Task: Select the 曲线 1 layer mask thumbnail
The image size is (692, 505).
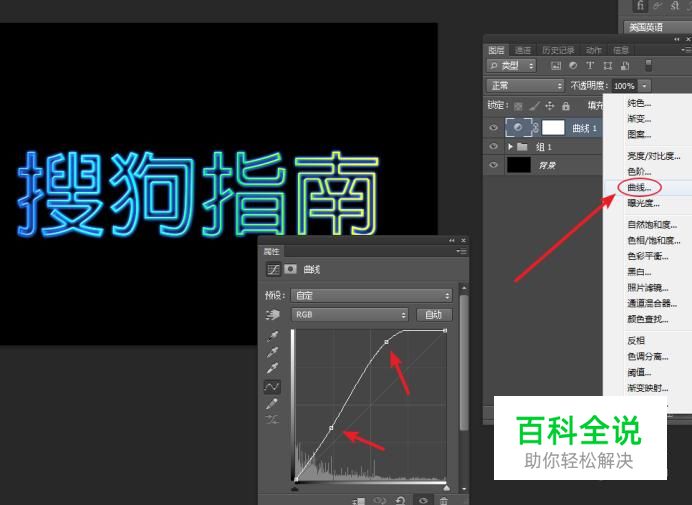Action: click(553, 128)
